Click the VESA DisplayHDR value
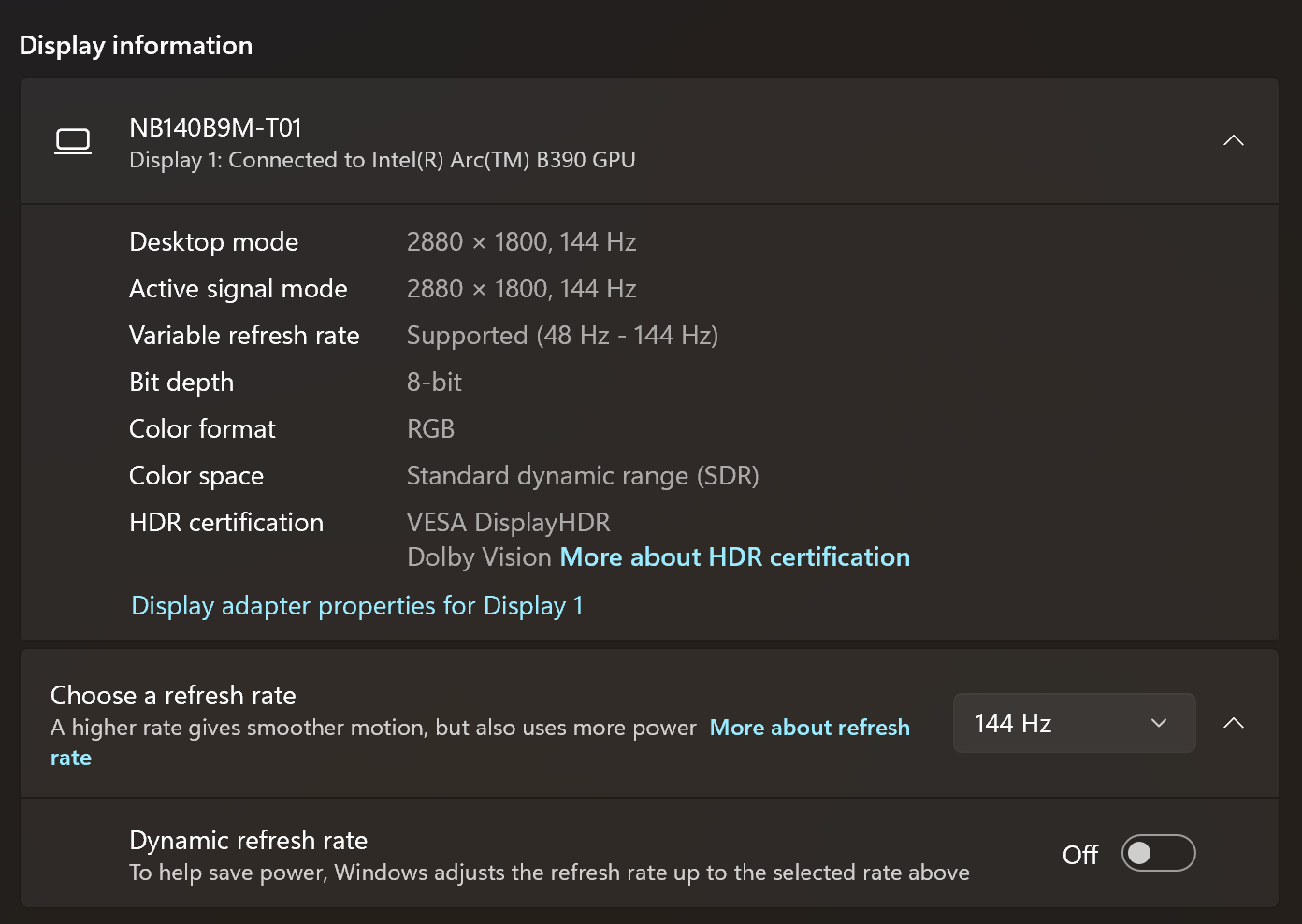Viewport: 1302px width, 924px height. click(x=509, y=523)
